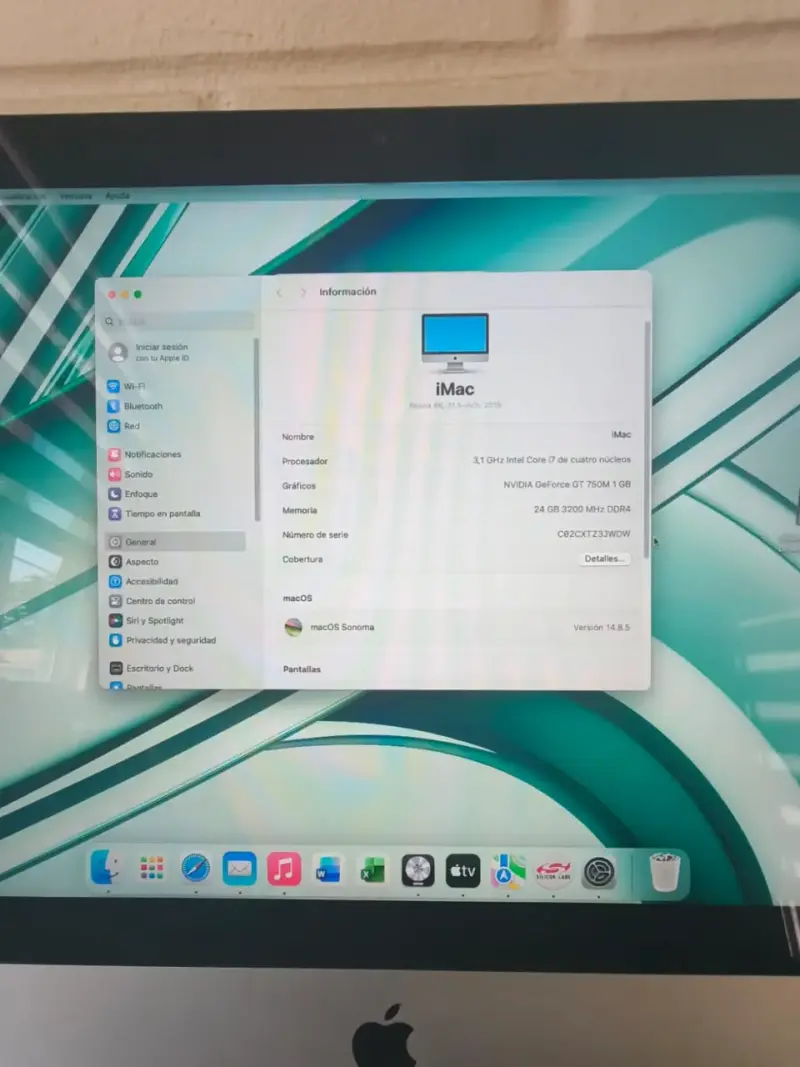Open the DVD Player disc icon in Dock
800x1067 pixels.
418,870
